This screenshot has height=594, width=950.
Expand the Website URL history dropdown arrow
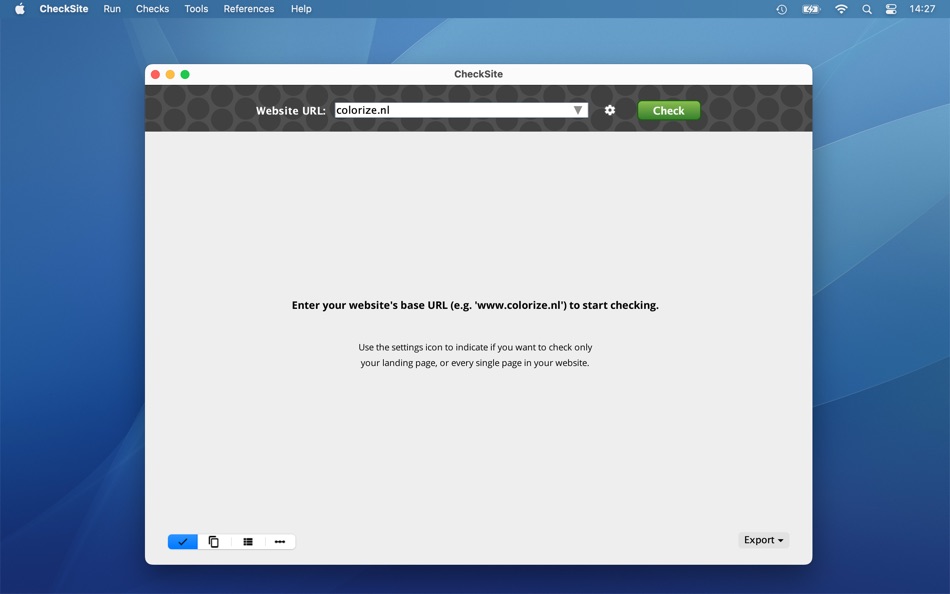point(578,110)
